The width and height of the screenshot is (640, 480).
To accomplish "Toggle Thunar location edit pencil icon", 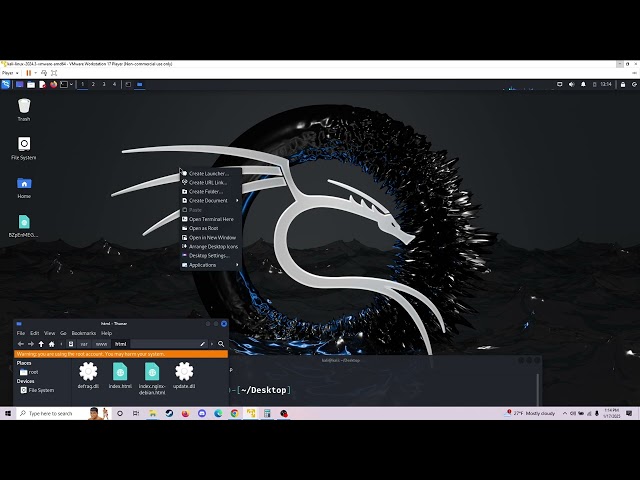I will [x=202, y=344].
